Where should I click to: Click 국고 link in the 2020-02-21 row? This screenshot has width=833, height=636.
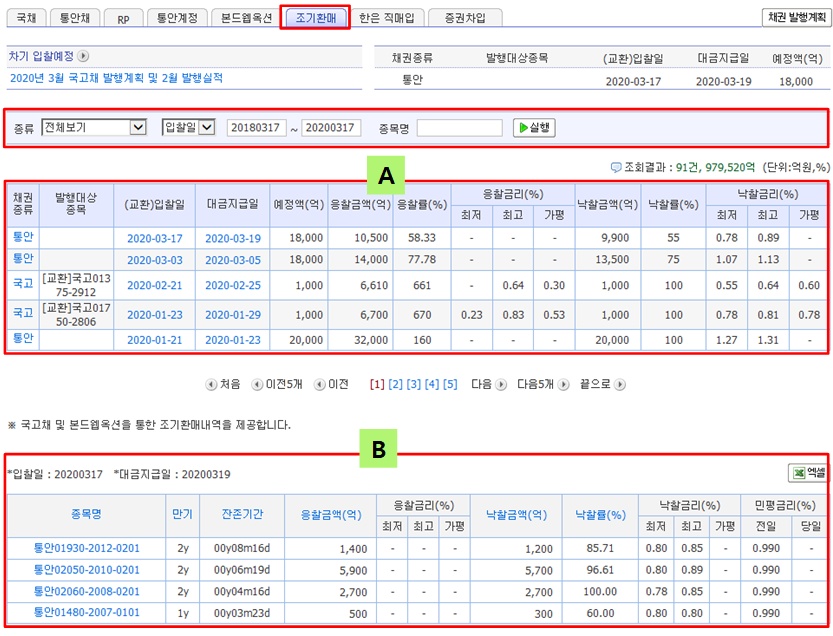(23, 283)
